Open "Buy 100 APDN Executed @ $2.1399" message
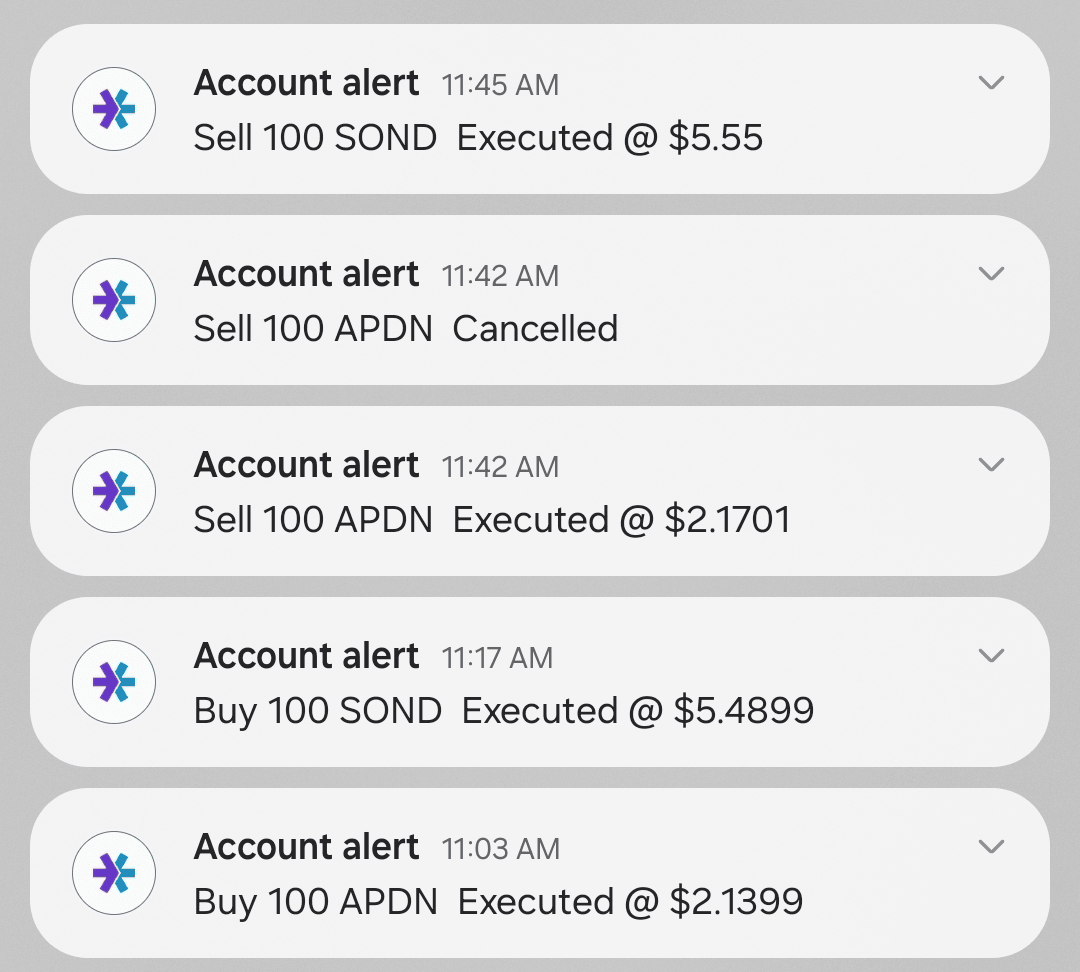The image size is (1080, 972). point(498,902)
